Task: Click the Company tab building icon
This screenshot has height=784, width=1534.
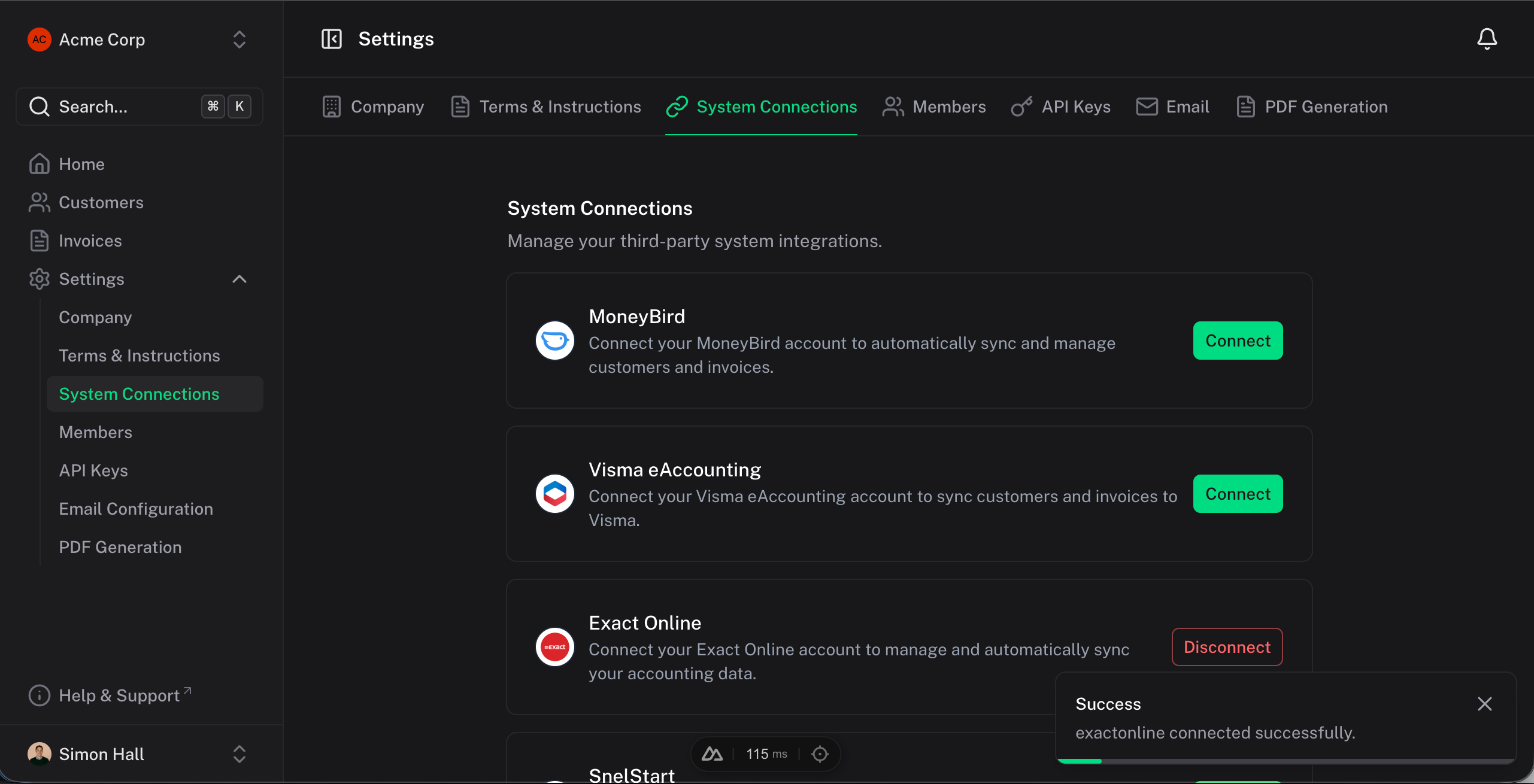Action: [x=332, y=107]
